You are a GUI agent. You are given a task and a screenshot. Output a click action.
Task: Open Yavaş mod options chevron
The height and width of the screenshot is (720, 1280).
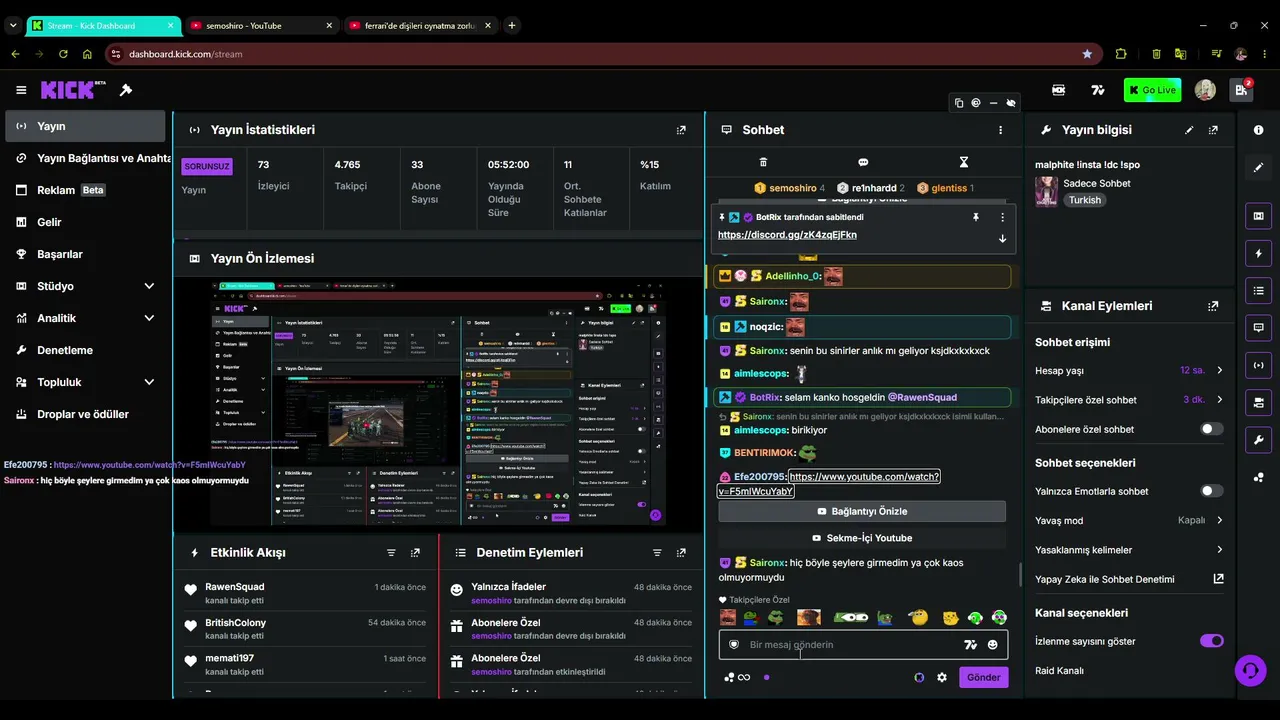tap(1219, 520)
